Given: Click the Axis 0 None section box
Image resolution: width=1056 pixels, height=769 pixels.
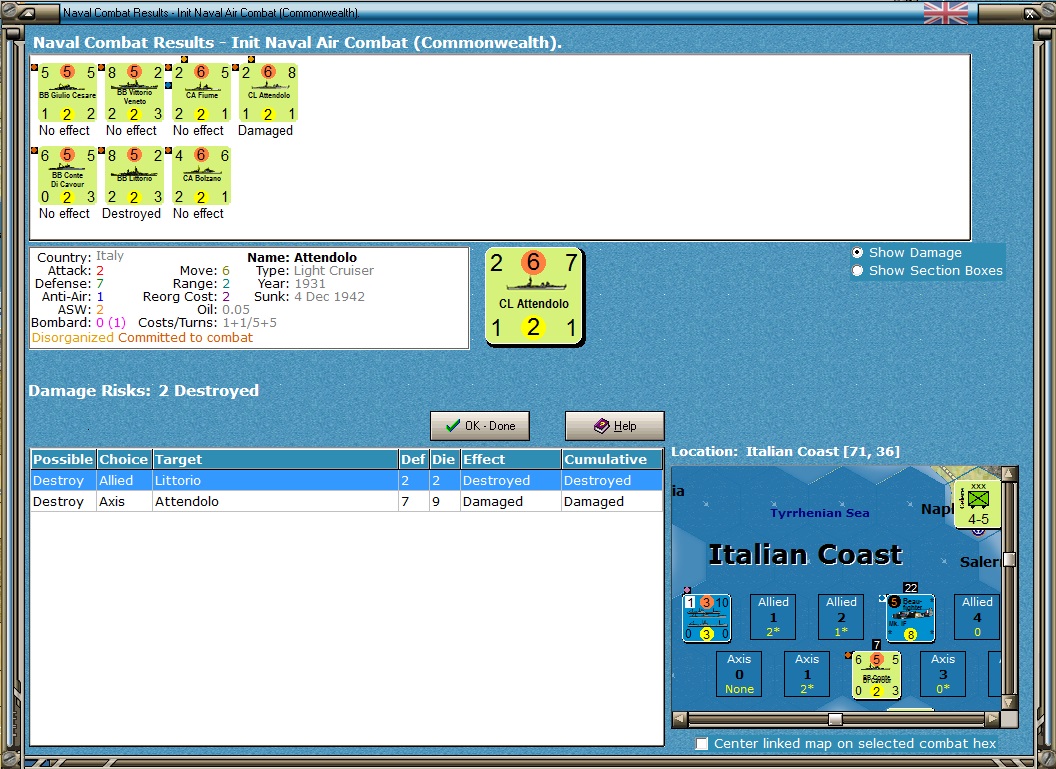Looking at the screenshot, I should [739, 673].
